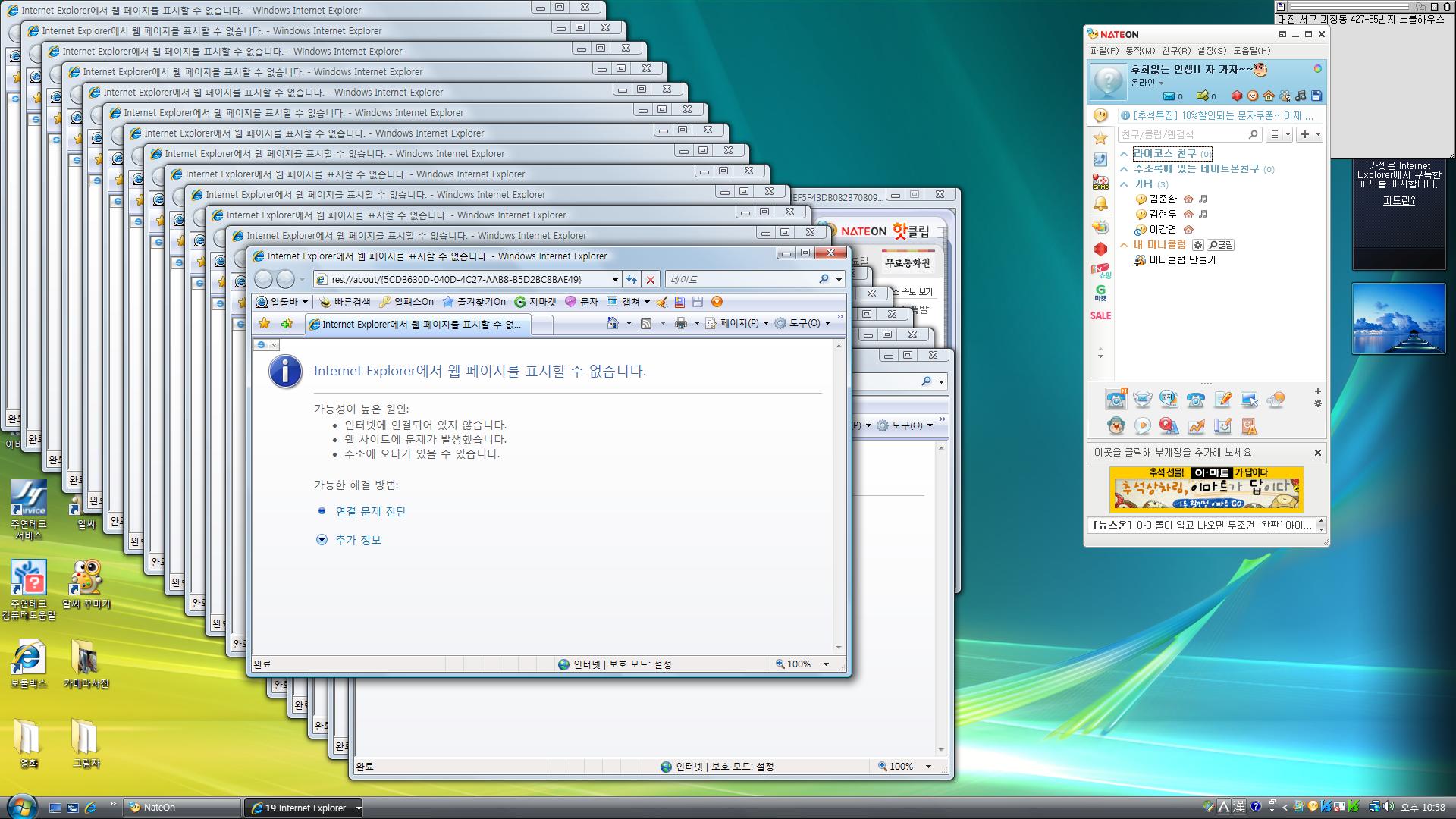Click the SMS text bubble icon in NateOn

(x=1169, y=399)
